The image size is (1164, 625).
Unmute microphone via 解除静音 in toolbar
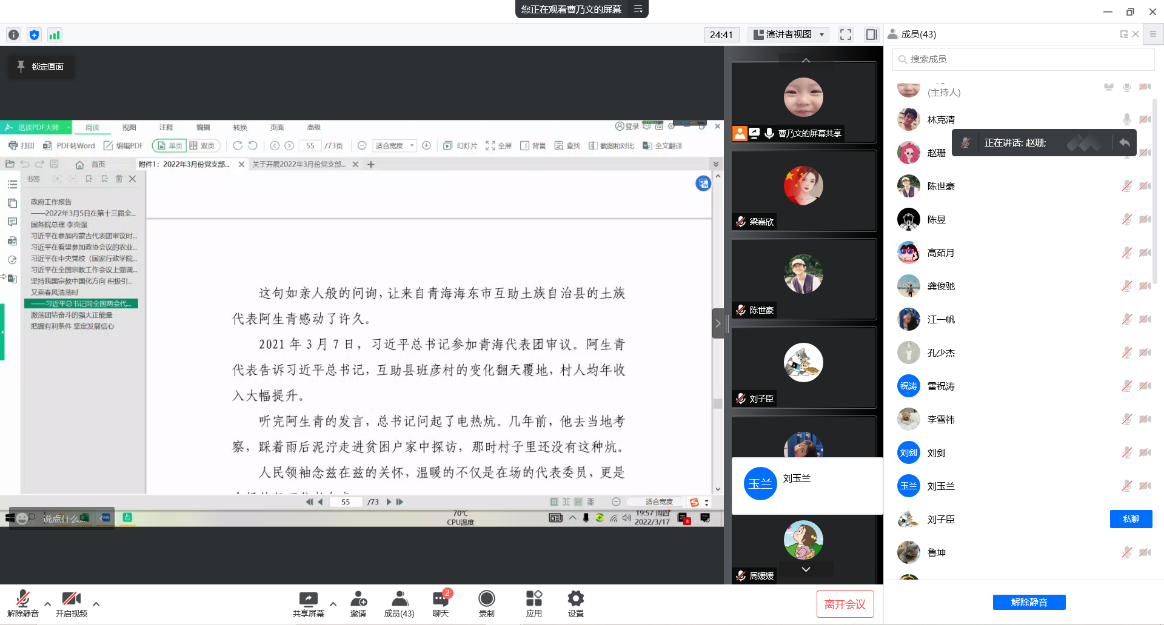coord(22,602)
